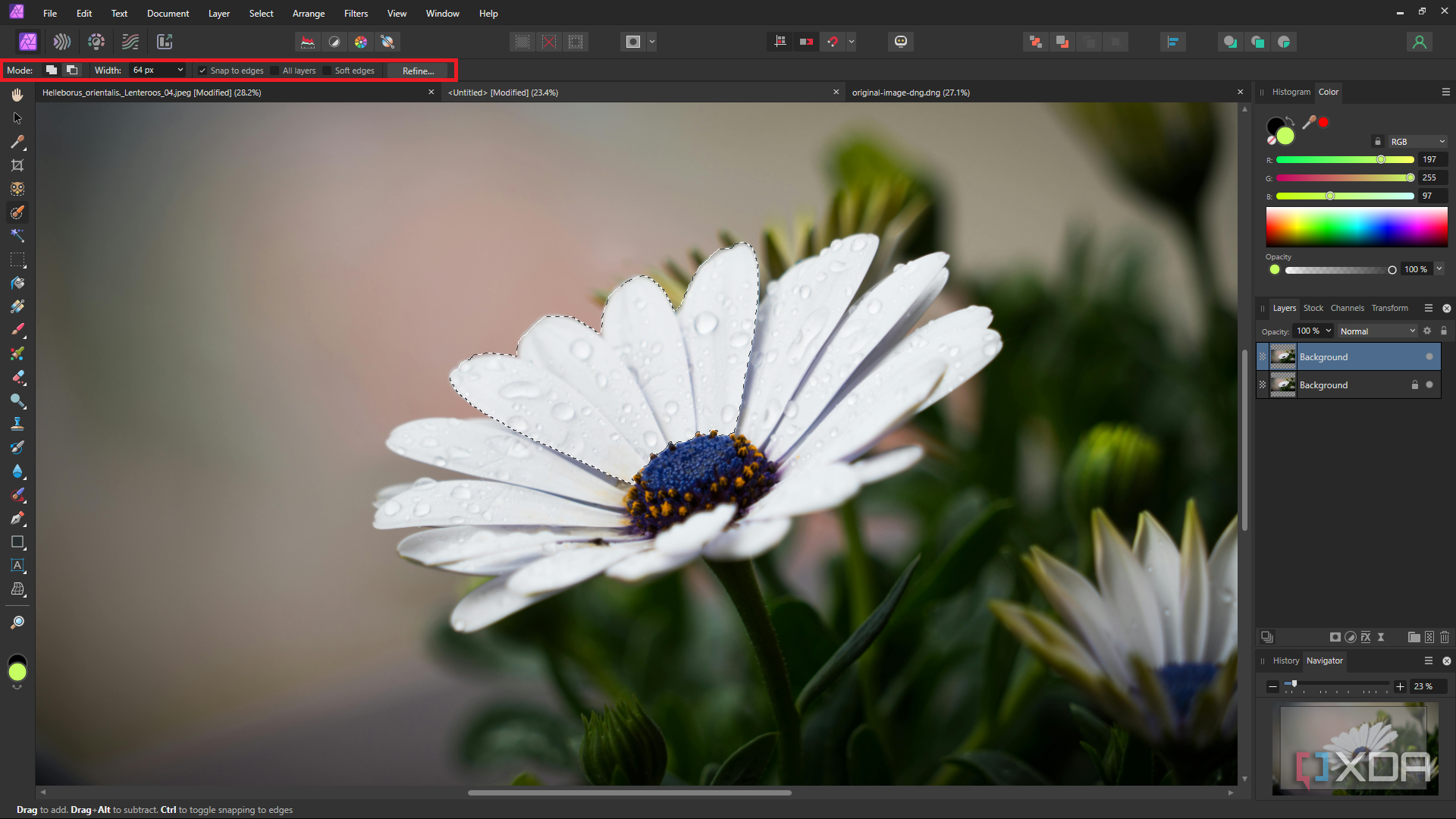
Task: Click the Refine... button
Action: pyautogui.click(x=418, y=71)
